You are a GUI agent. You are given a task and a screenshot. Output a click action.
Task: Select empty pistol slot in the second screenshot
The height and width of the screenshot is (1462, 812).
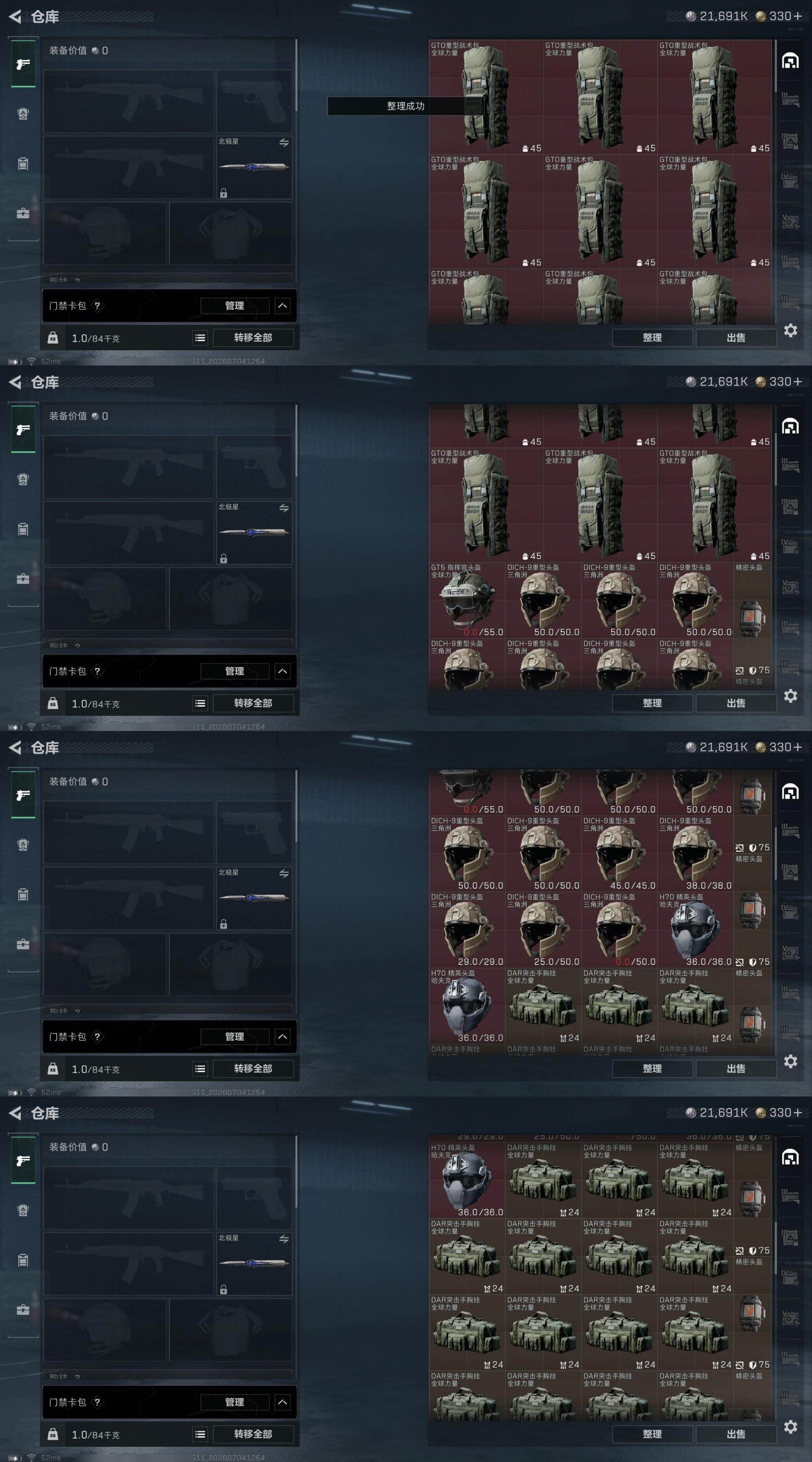pos(254,467)
